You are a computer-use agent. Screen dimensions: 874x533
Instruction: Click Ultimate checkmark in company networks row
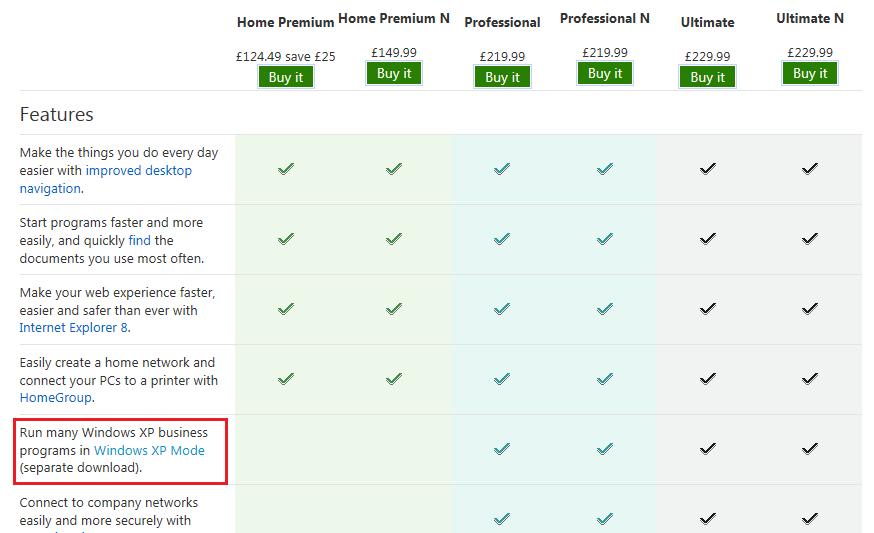(x=708, y=518)
